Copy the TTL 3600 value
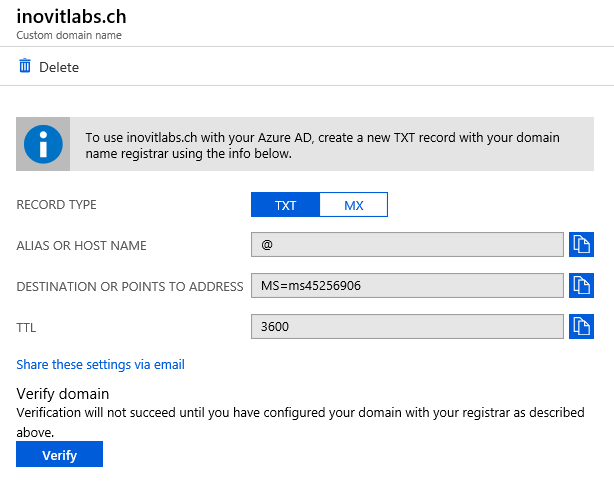 pyautogui.click(x=581, y=326)
